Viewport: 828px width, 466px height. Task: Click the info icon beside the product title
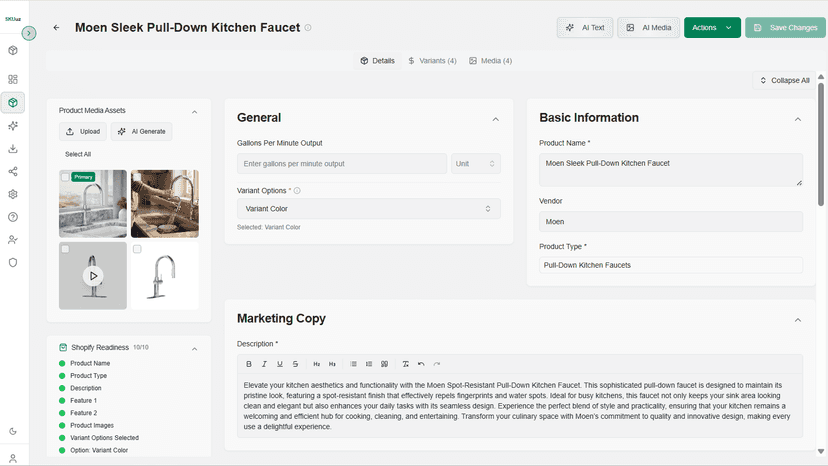(x=308, y=27)
